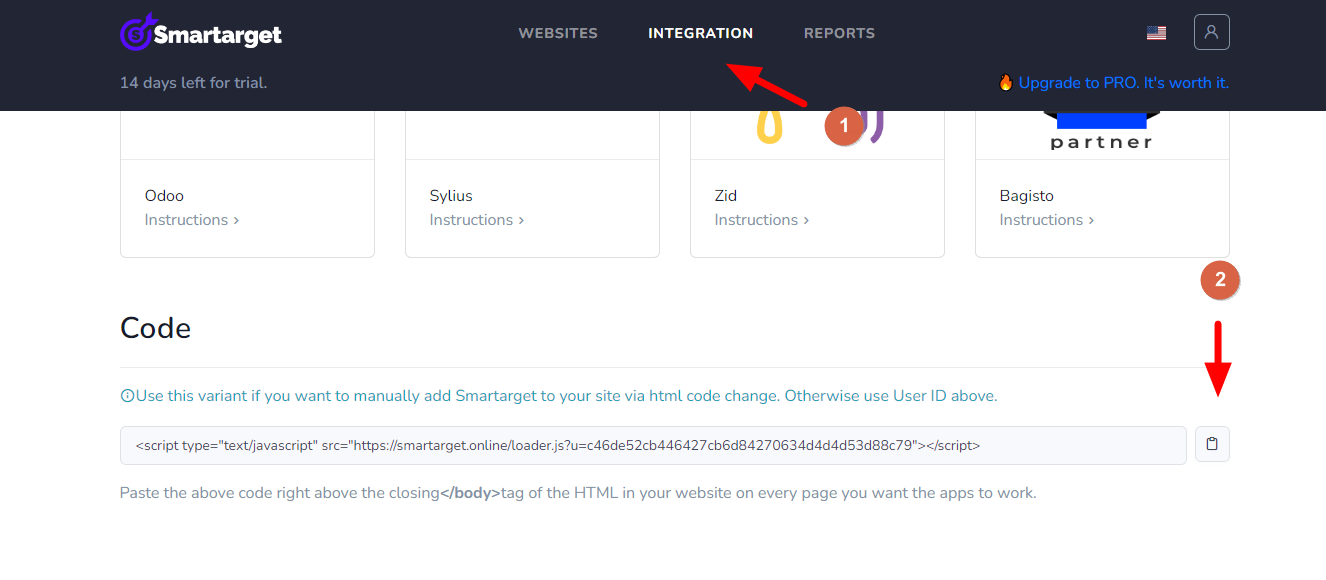Image resolution: width=1326 pixels, height=580 pixels.
Task: Open Bagisto Instructions link
Action: [x=1047, y=220]
